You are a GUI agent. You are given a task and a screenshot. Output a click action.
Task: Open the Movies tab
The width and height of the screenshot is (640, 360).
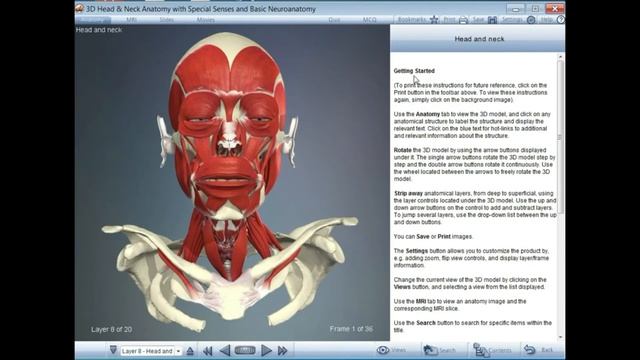pyautogui.click(x=205, y=20)
